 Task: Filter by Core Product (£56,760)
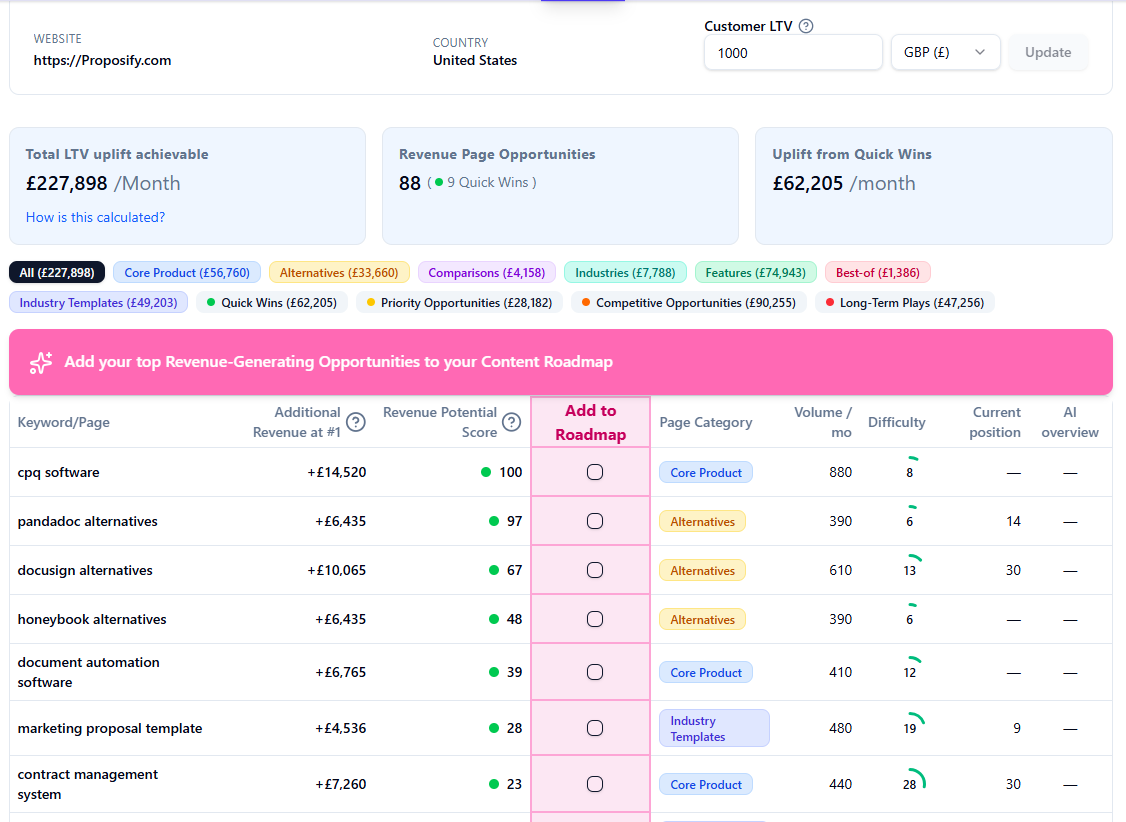187,273
